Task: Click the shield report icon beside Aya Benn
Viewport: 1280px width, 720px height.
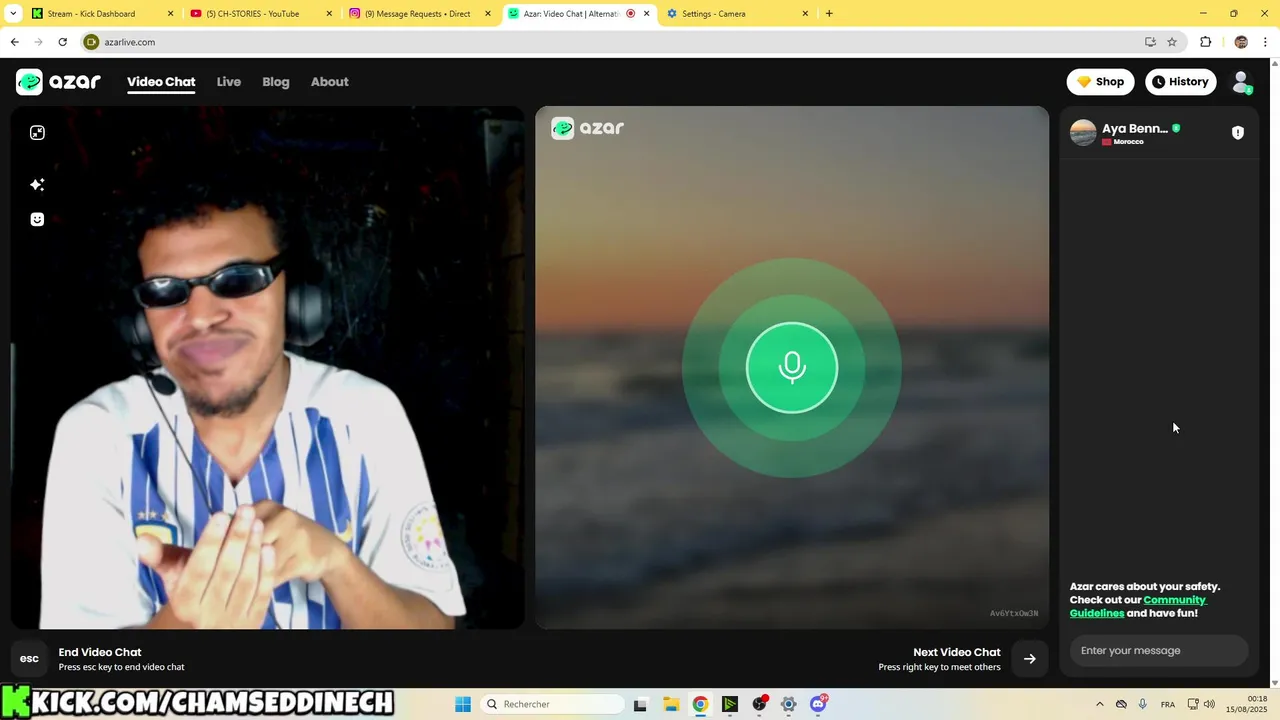Action: [x=1237, y=133]
